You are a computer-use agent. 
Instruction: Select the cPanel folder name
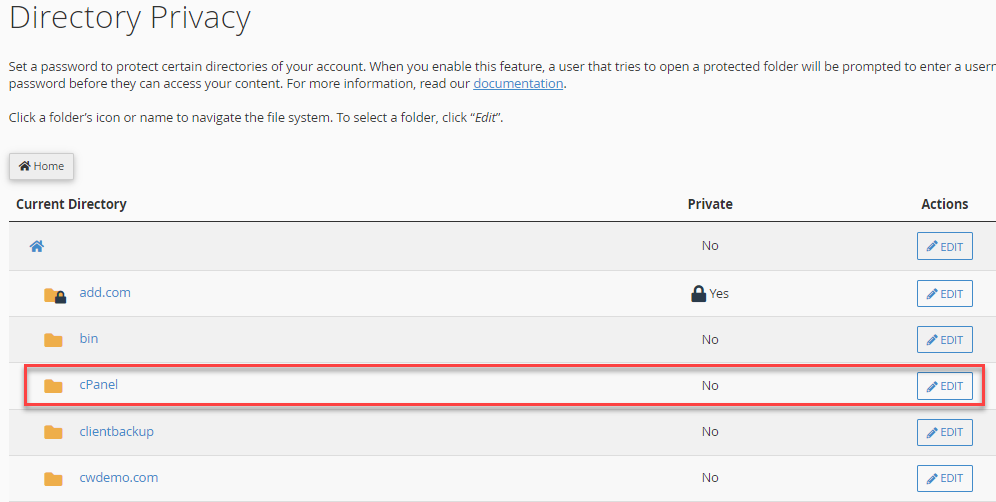coord(99,385)
